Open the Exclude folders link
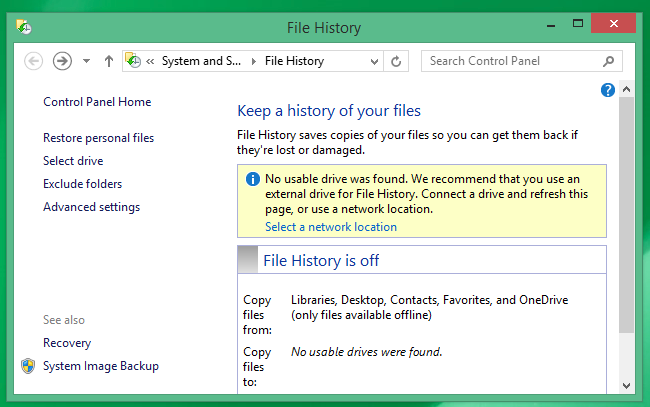Viewport: 650px width, 407px height. (82, 184)
